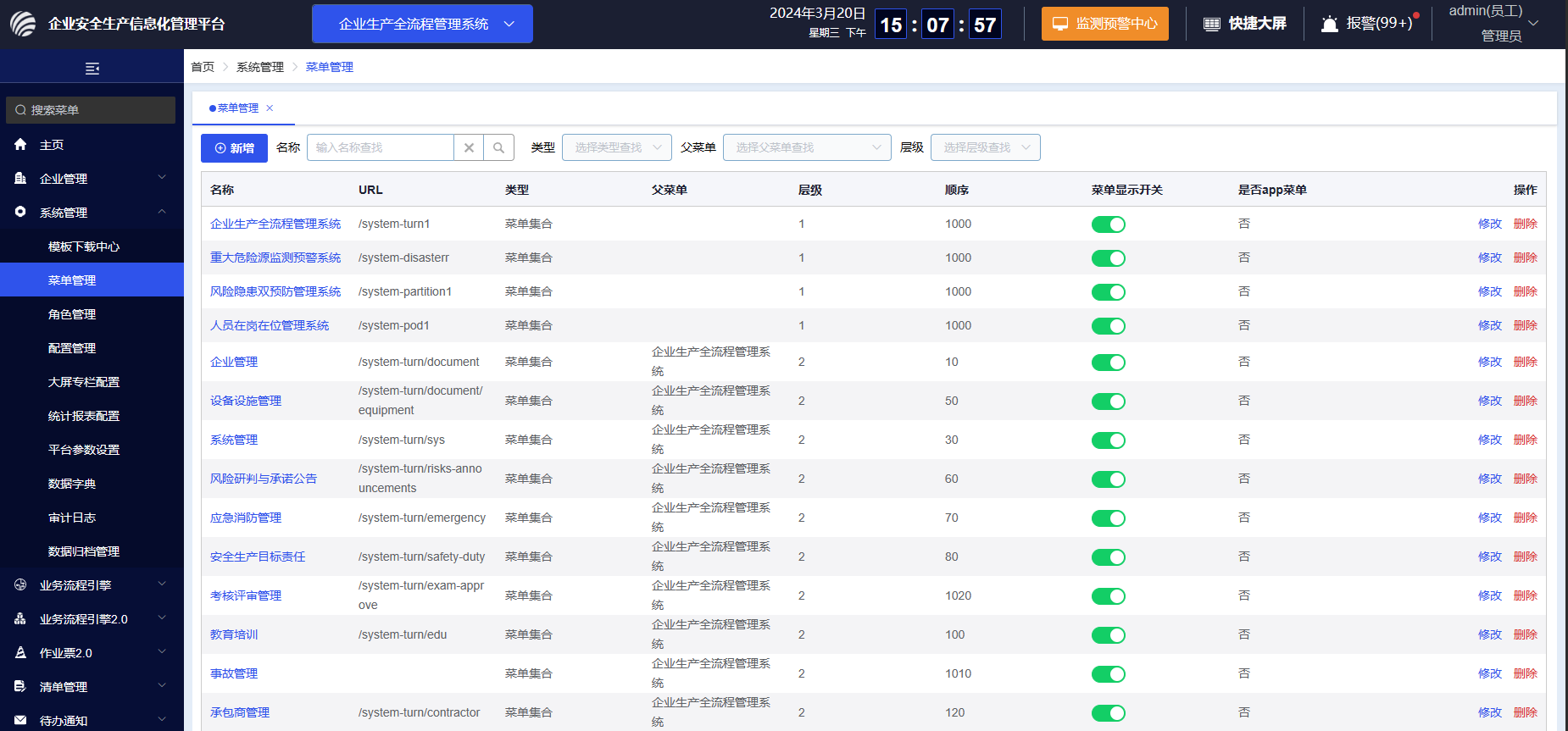Screen dimensions: 1568x731
Task: Open the 监测预警中心 button
Action: (x=1105, y=24)
